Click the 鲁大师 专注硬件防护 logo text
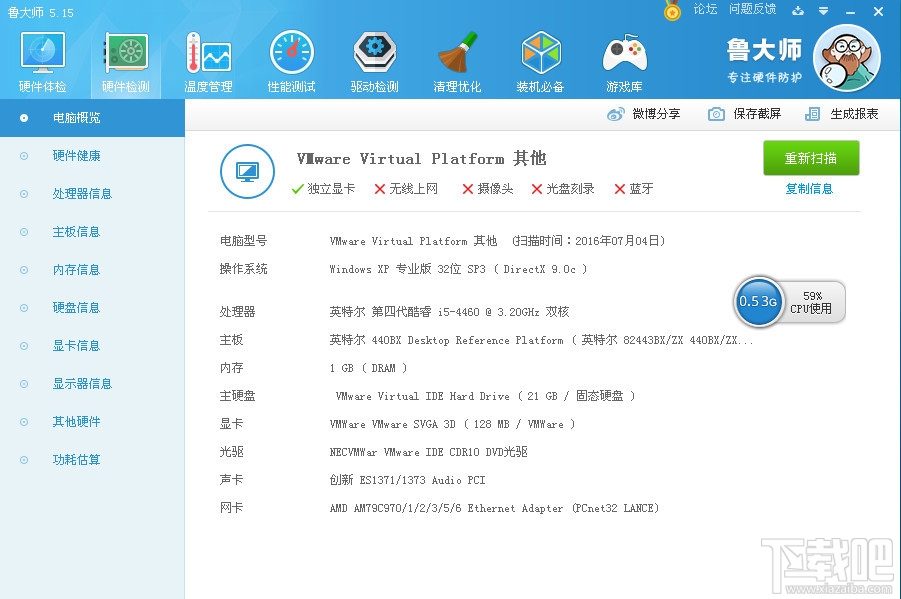This screenshot has height=599, width=901. pyautogui.click(x=764, y=60)
